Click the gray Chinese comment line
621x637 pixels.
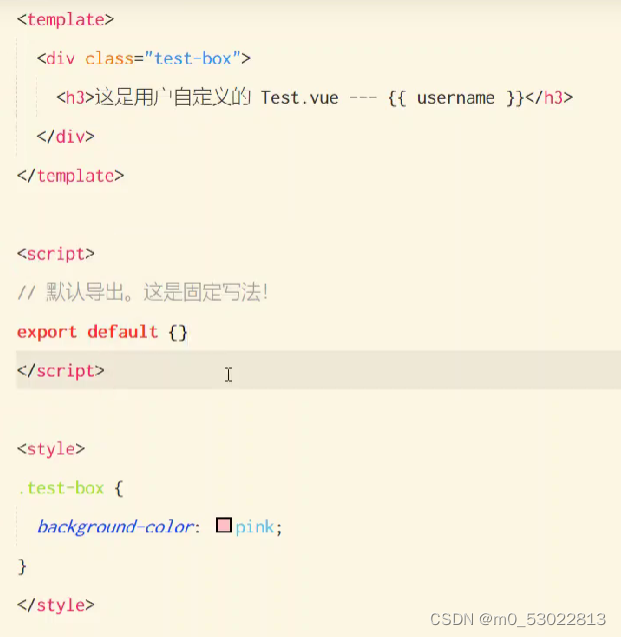pyautogui.click(x=142, y=292)
